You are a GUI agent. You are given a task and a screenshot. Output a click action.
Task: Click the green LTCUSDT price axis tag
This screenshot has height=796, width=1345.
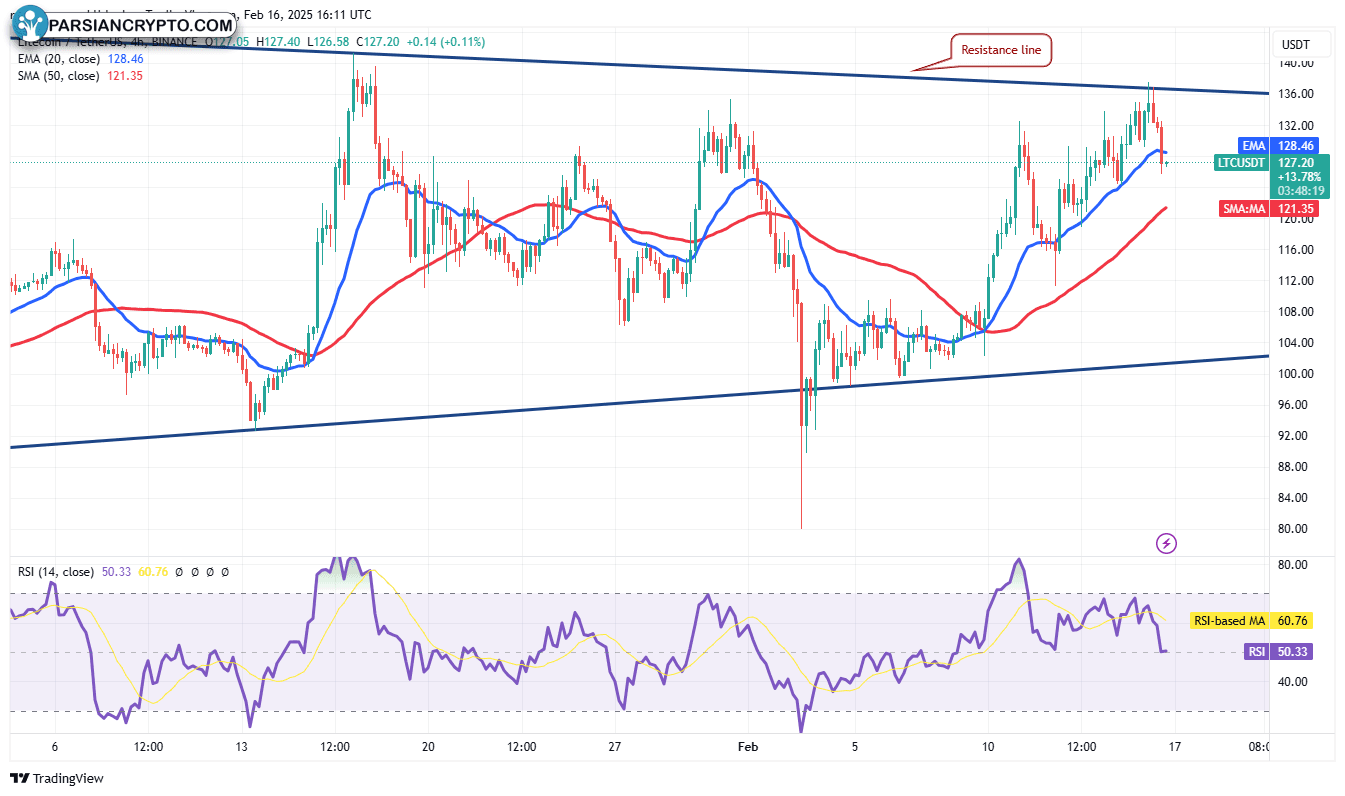1241,162
